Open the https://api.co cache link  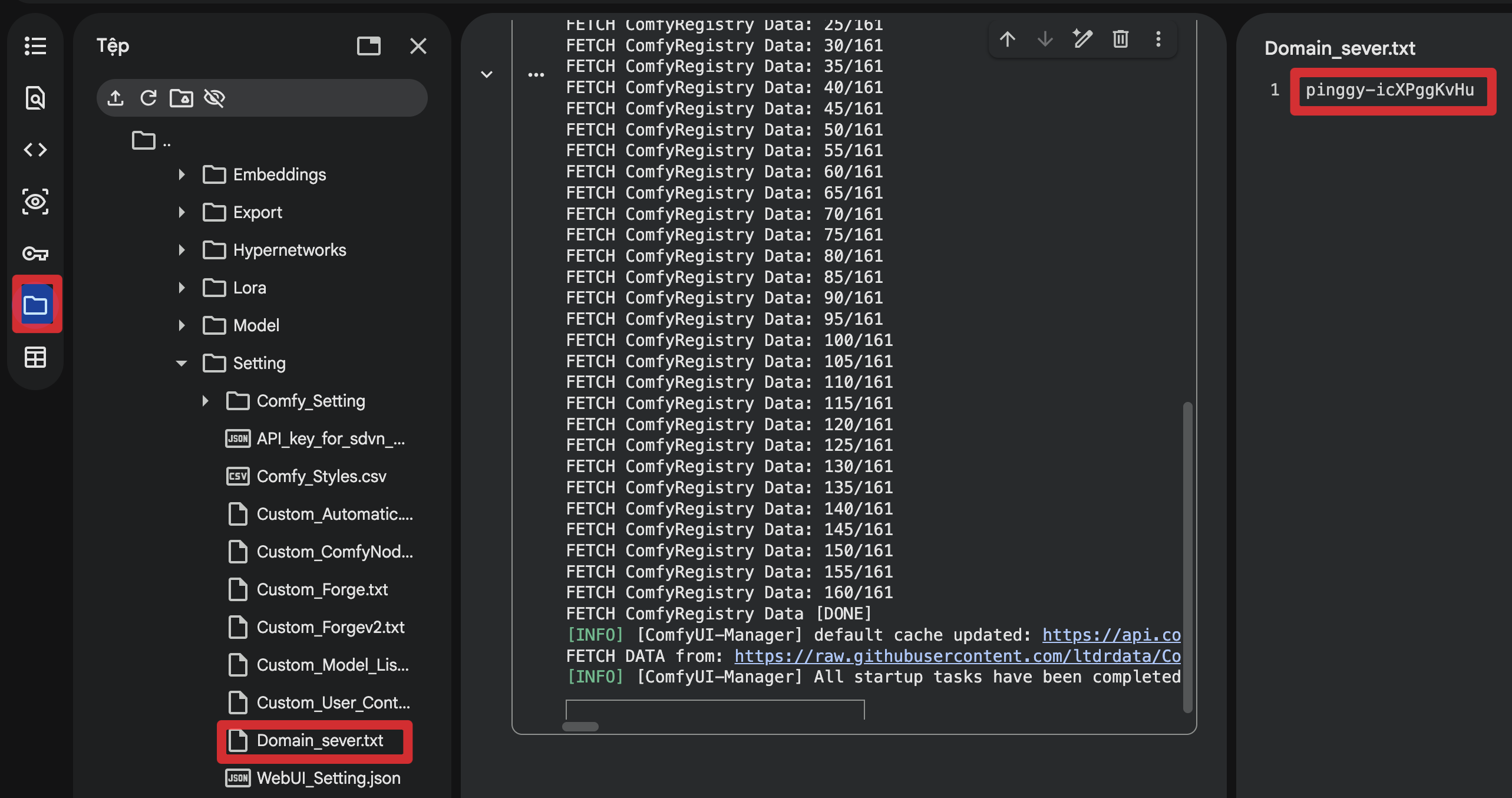tap(1111, 635)
